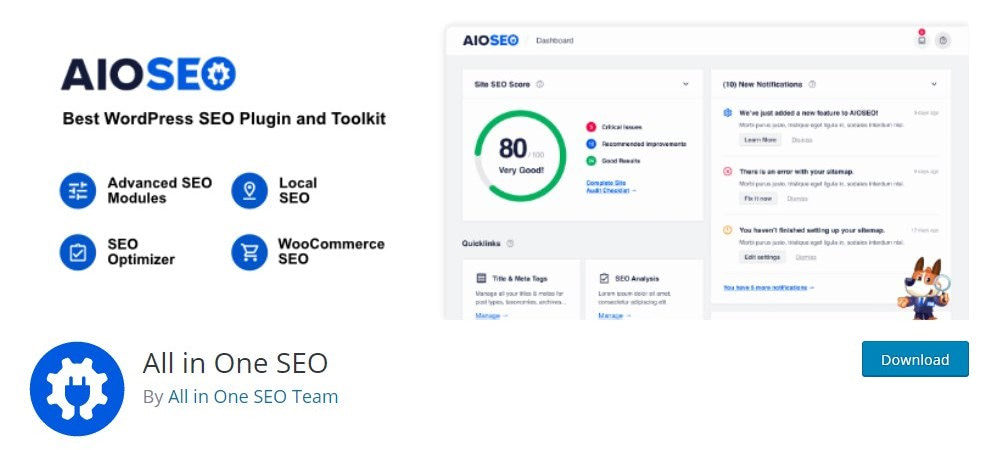Click the Critical Issues label
This screenshot has width=1004, height=450.
click(622, 127)
